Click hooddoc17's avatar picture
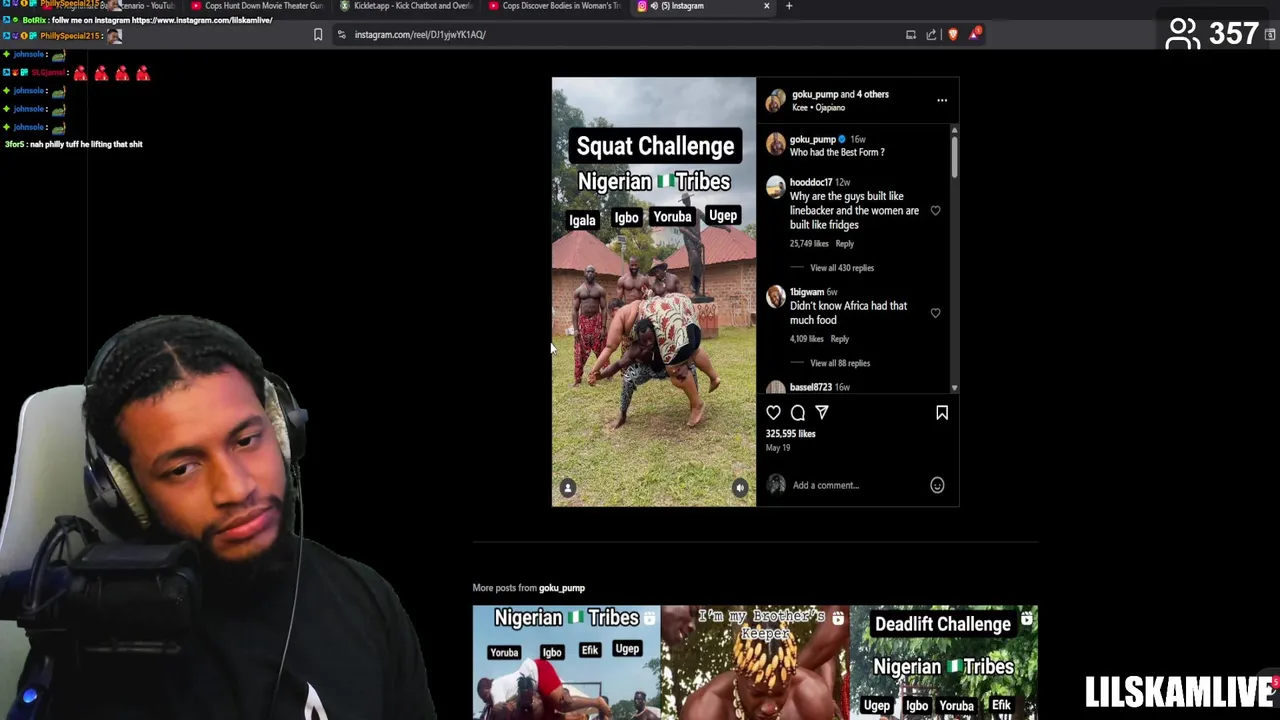 pos(776,188)
